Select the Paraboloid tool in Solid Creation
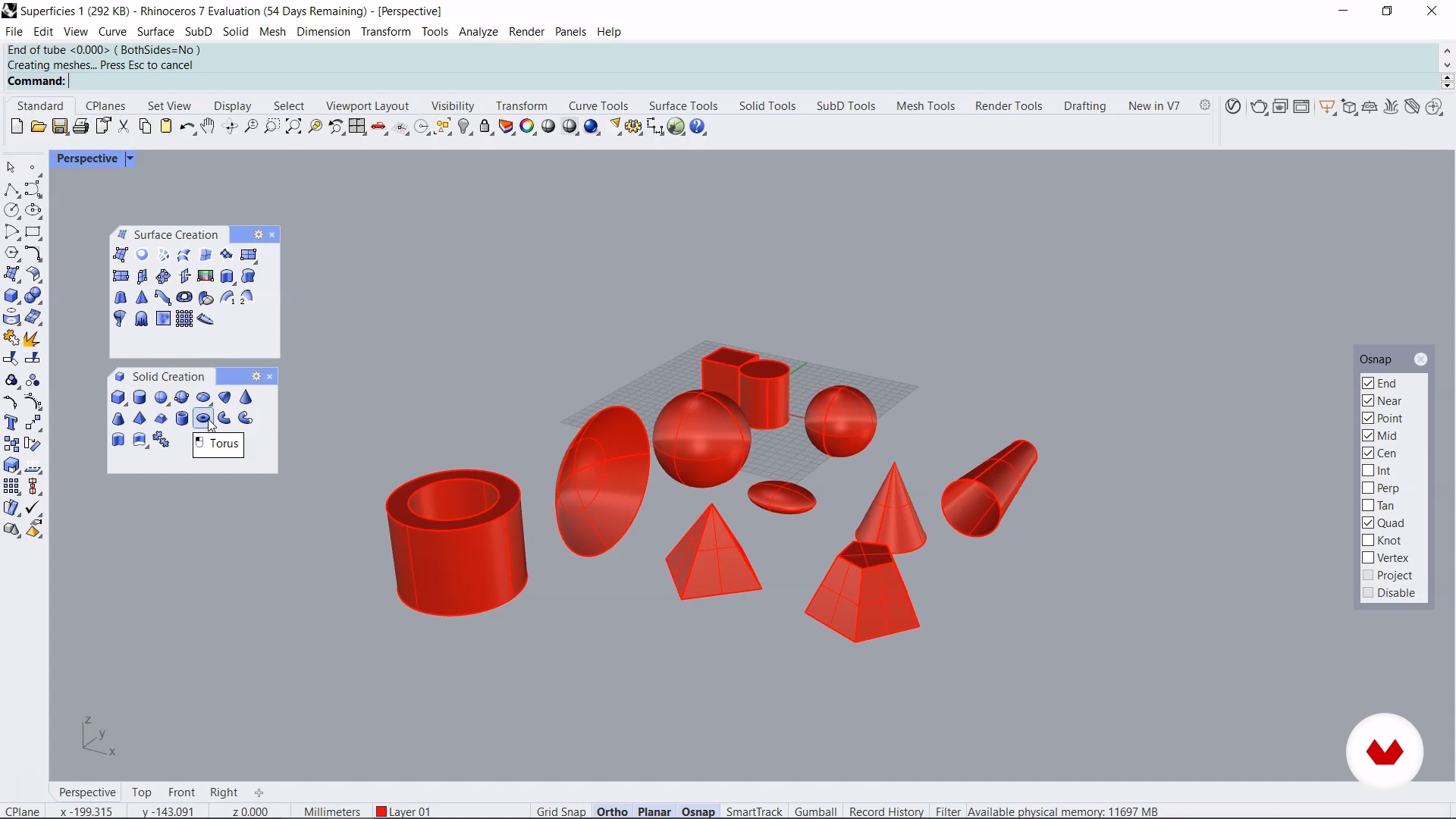The width and height of the screenshot is (1456, 819). click(224, 397)
